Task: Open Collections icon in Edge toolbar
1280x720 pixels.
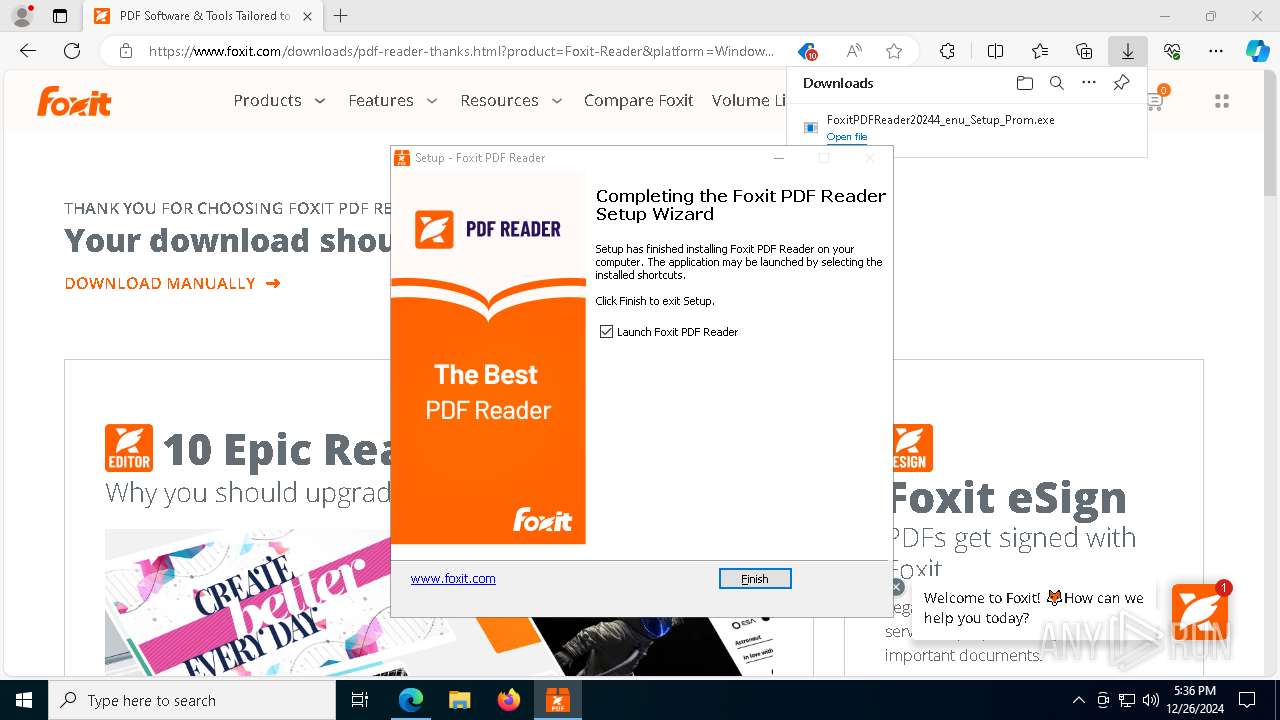Action: point(1084,51)
